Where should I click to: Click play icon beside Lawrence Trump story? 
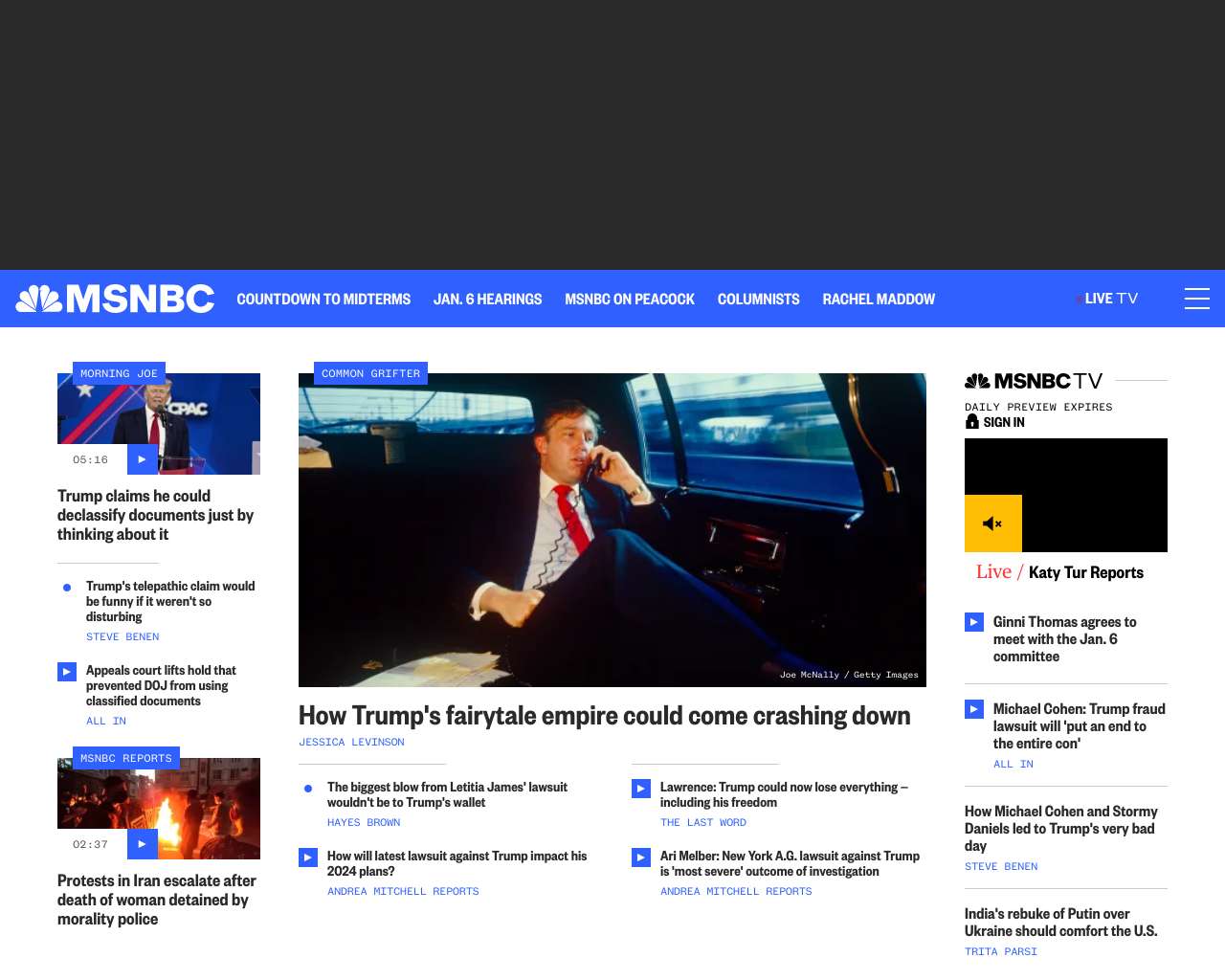pyautogui.click(x=641, y=789)
